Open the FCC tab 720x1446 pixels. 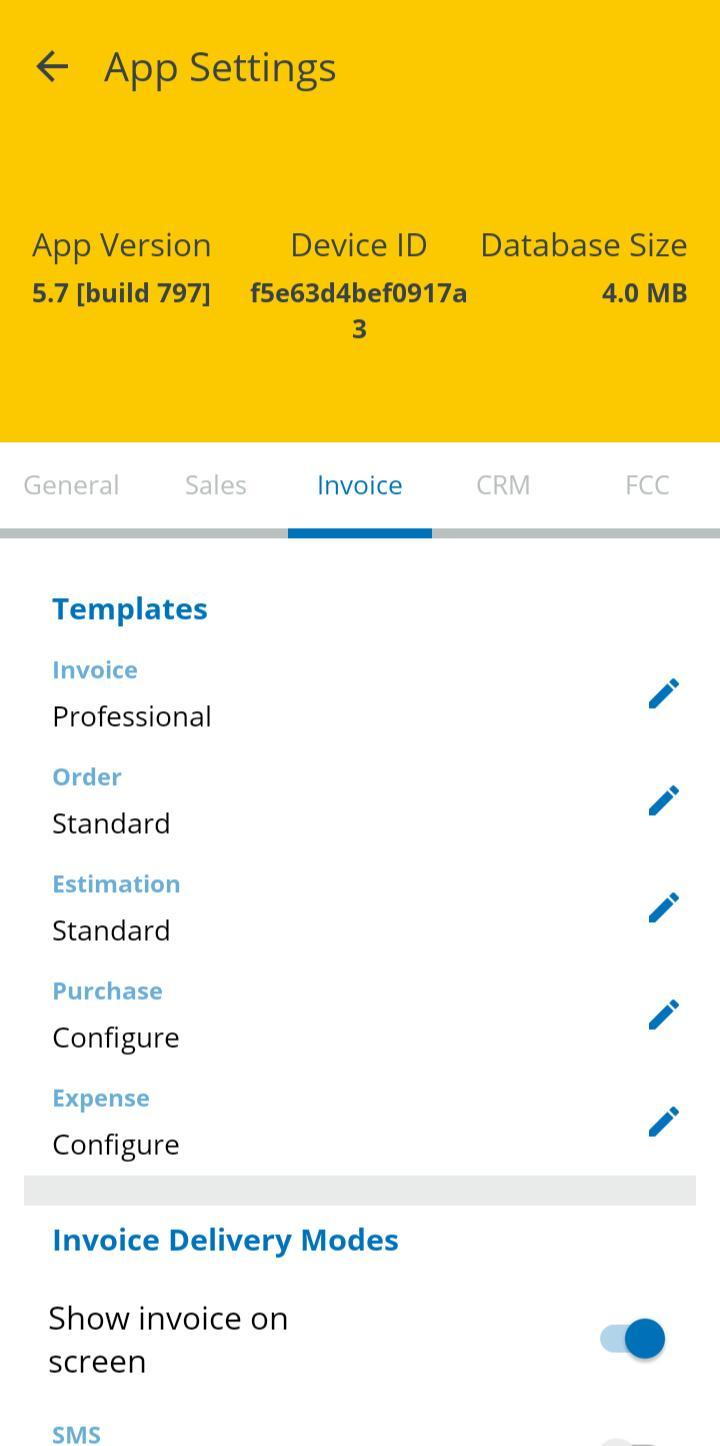[647, 485]
